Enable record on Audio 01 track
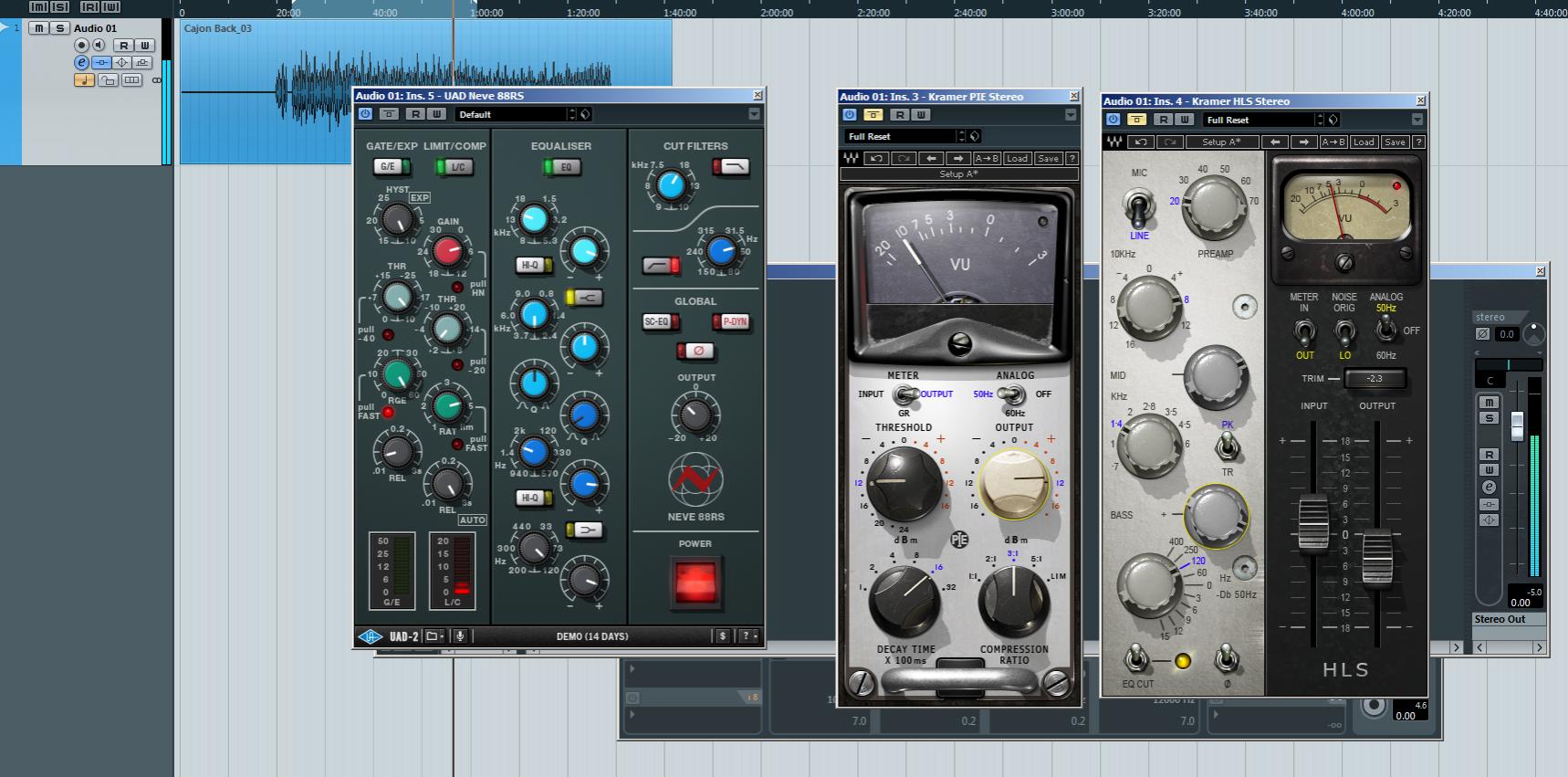 click(82, 45)
